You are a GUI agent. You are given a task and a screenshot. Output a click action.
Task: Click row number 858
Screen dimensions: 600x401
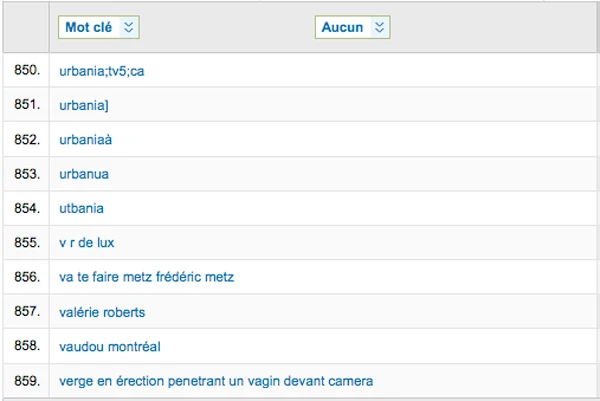26,346
